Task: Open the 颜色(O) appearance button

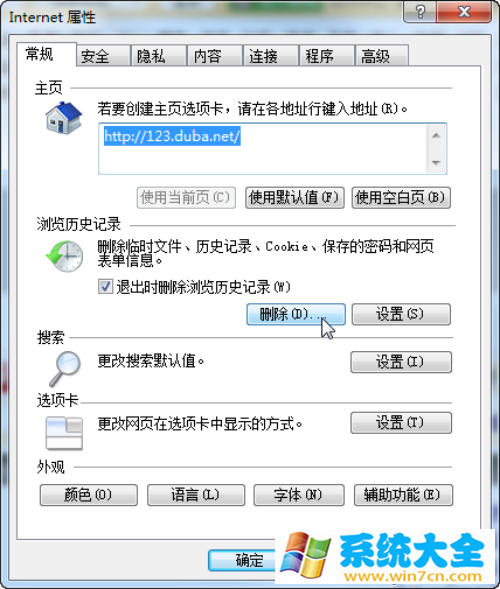Action: click(88, 495)
